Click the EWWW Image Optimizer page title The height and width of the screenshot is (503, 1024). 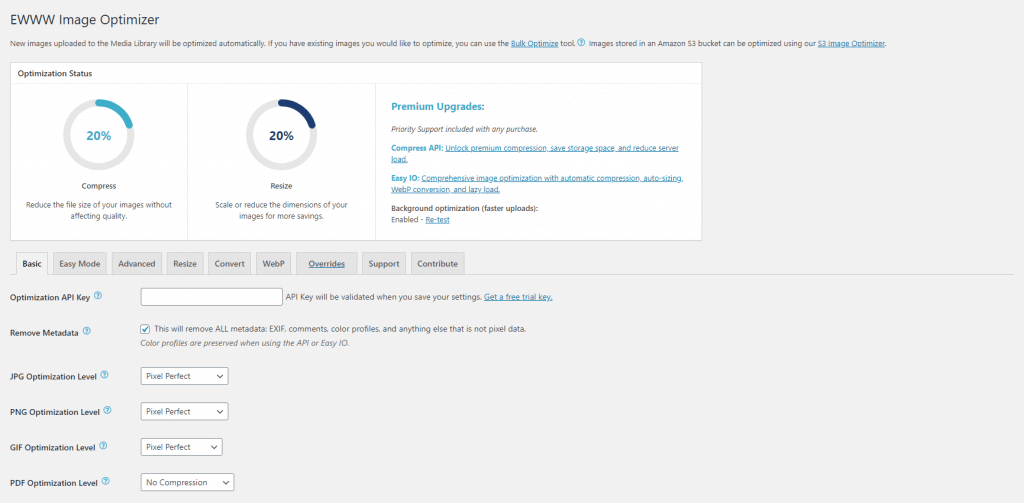click(x=85, y=20)
